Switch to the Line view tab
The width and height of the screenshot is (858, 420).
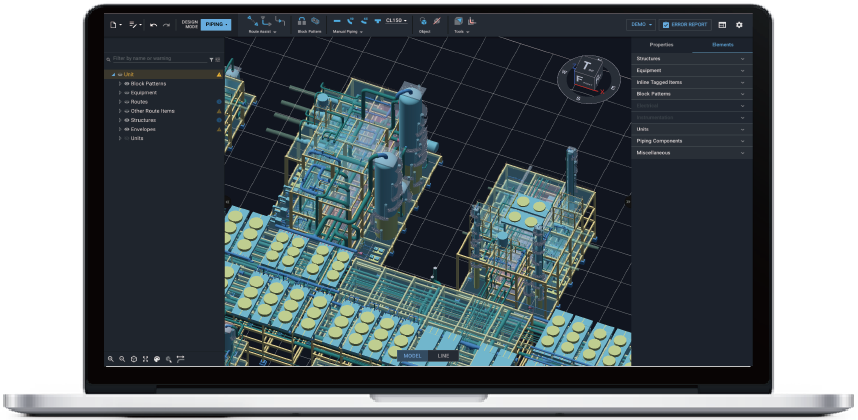(443, 355)
